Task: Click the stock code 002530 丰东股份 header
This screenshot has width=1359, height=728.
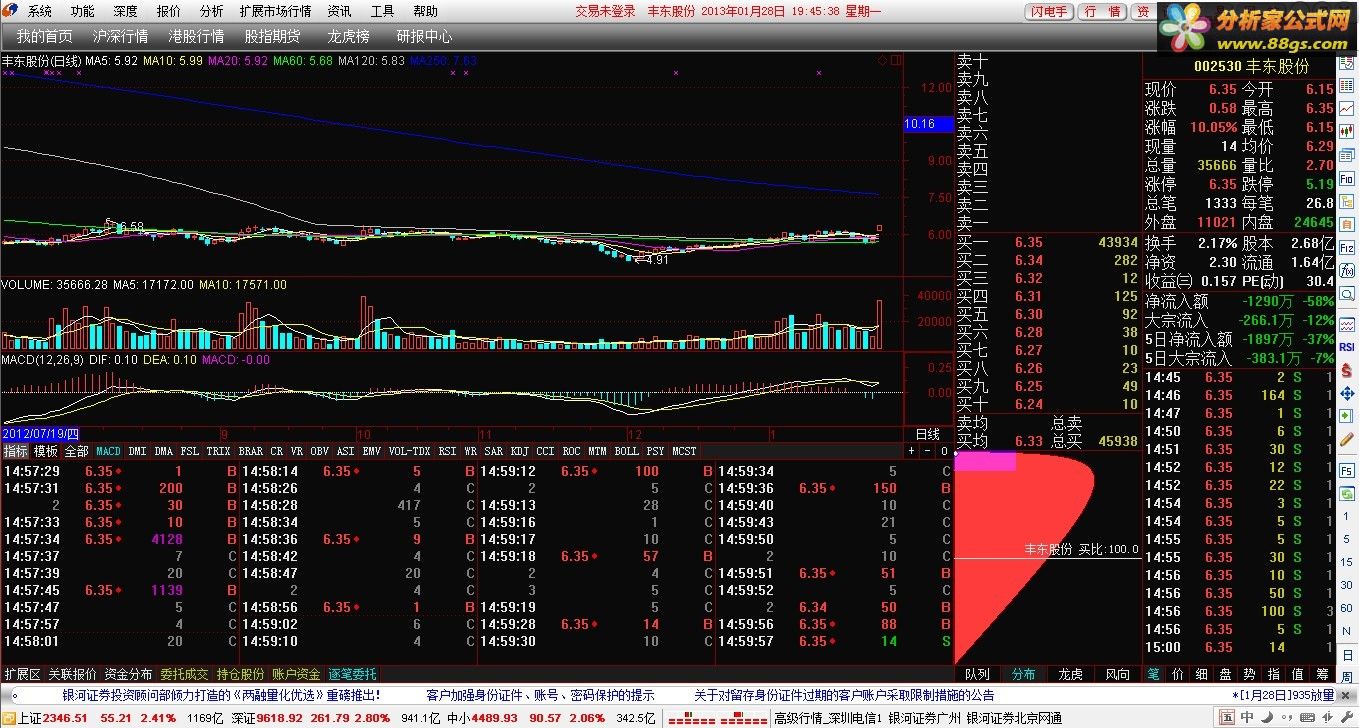Action: 1251,66
